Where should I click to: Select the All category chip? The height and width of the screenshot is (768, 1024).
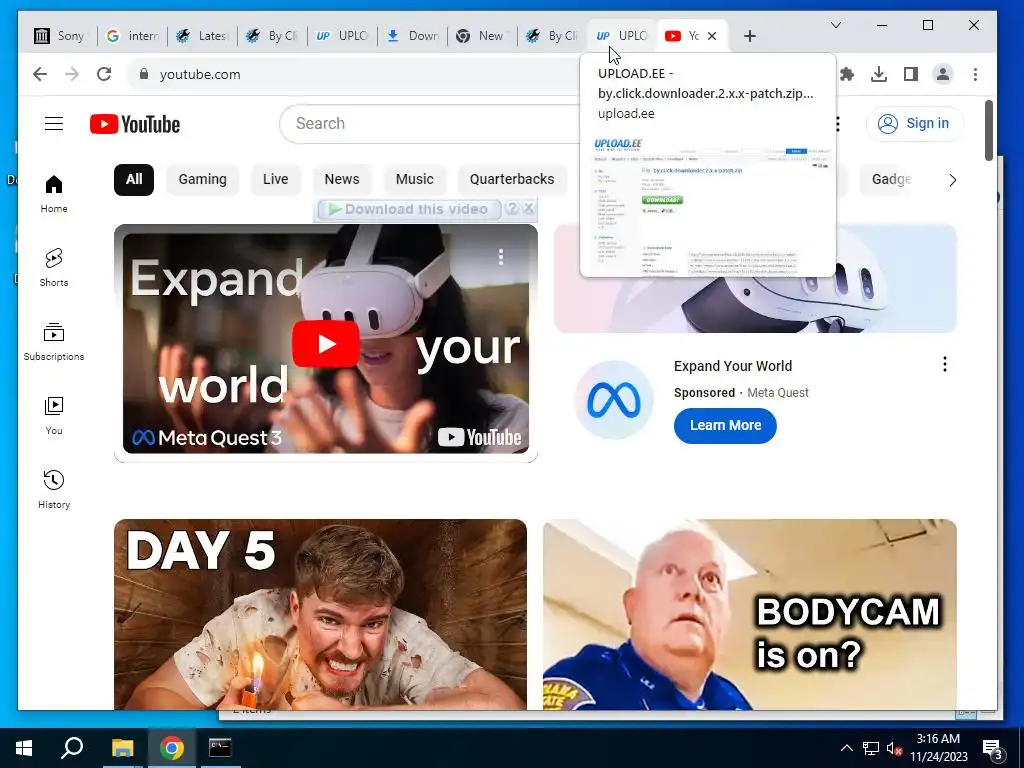pyautogui.click(x=134, y=180)
